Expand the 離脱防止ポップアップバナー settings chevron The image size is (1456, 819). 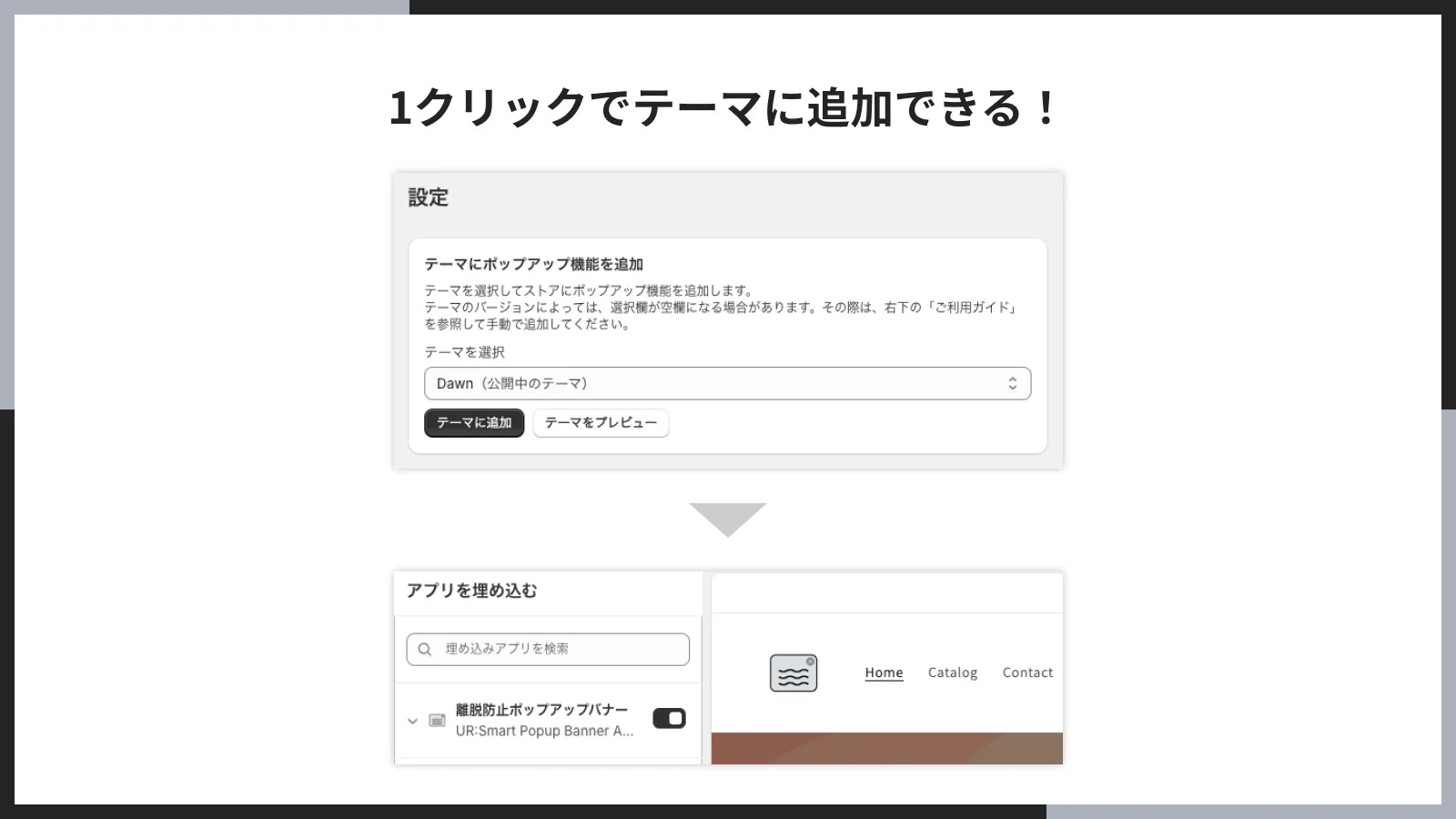(x=411, y=719)
